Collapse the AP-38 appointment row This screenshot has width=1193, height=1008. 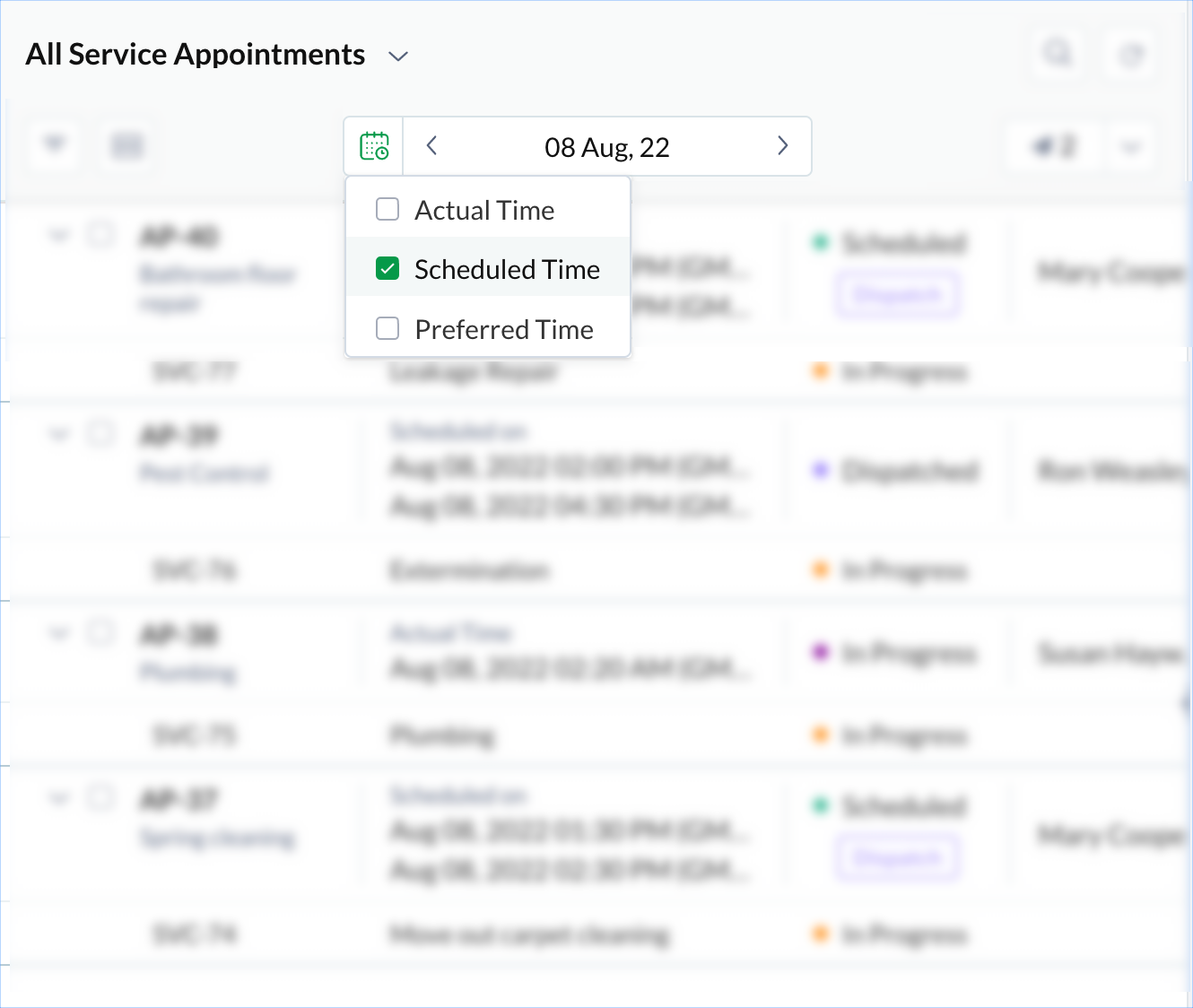point(59,635)
